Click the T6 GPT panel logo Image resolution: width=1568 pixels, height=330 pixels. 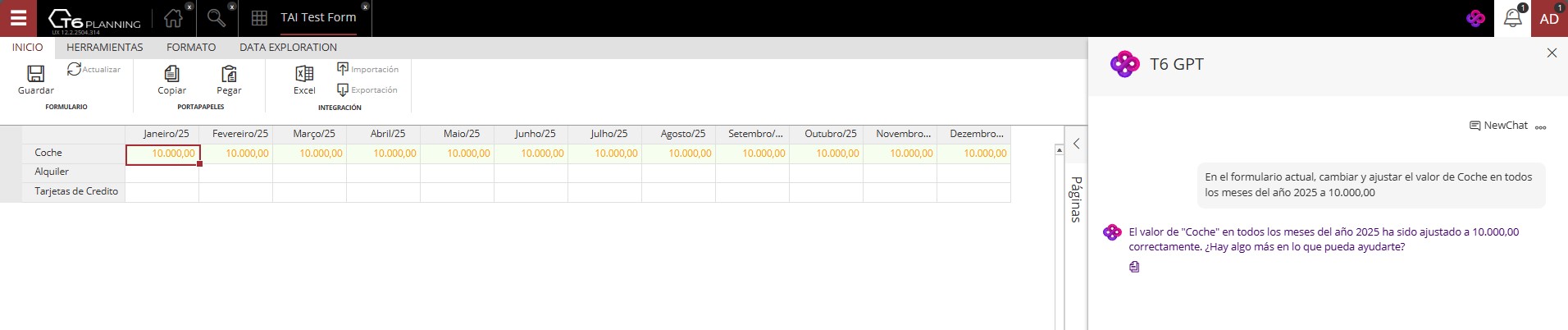click(x=1124, y=64)
